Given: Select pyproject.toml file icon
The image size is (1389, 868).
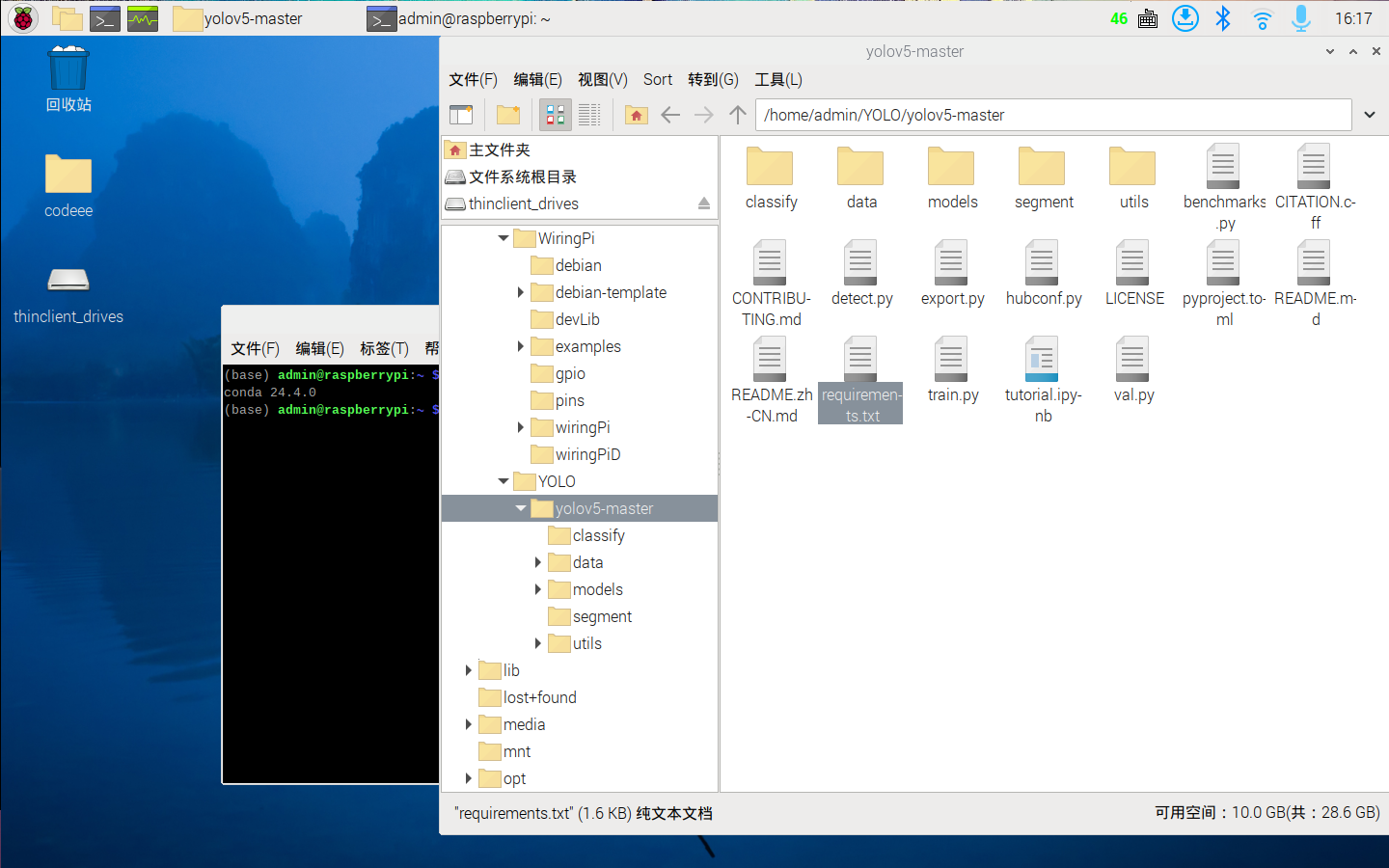Looking at the screenshot, I should pyautogui.click(x=1223, y=262).
